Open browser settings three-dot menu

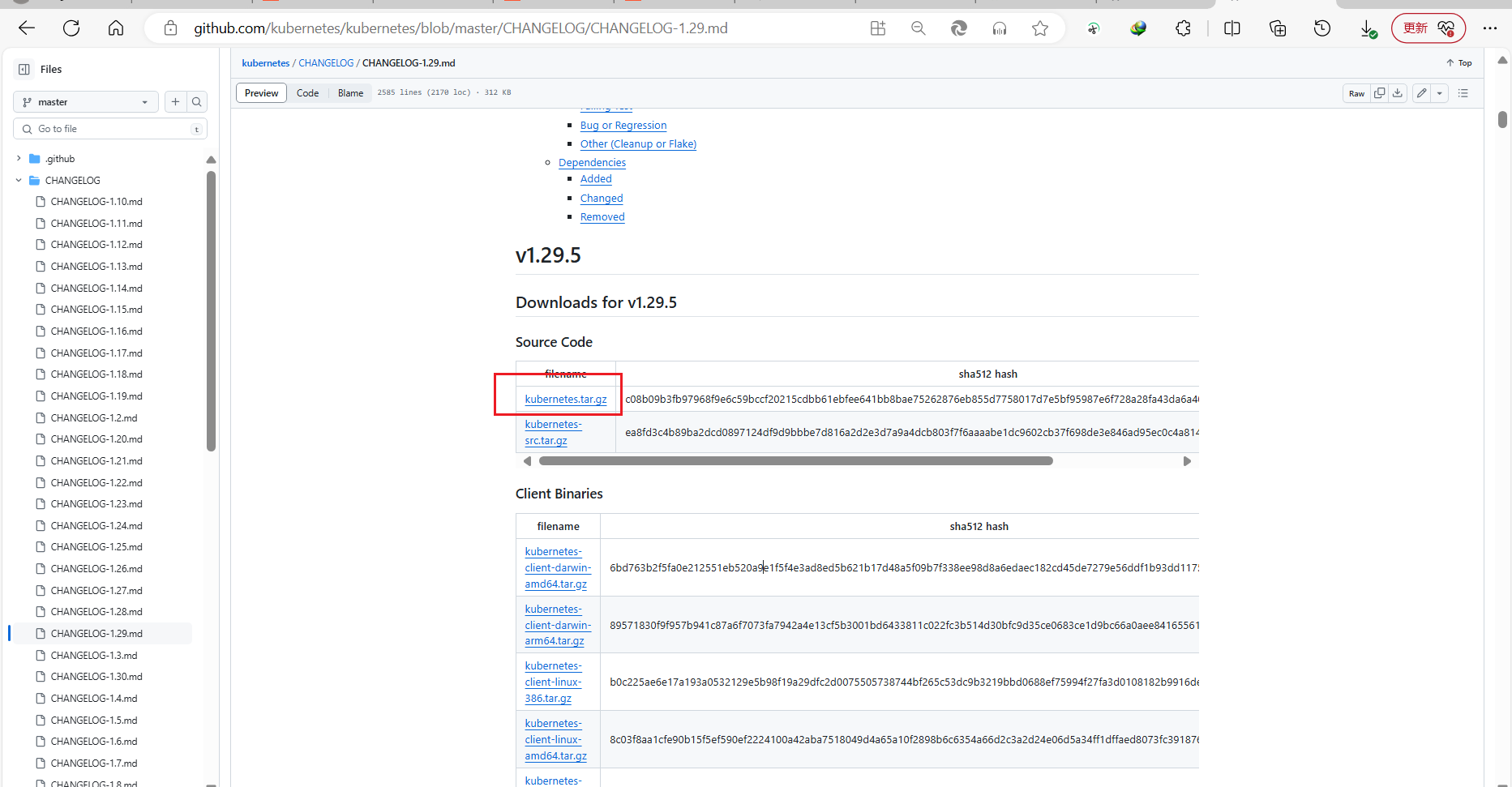click(1490, 28)
